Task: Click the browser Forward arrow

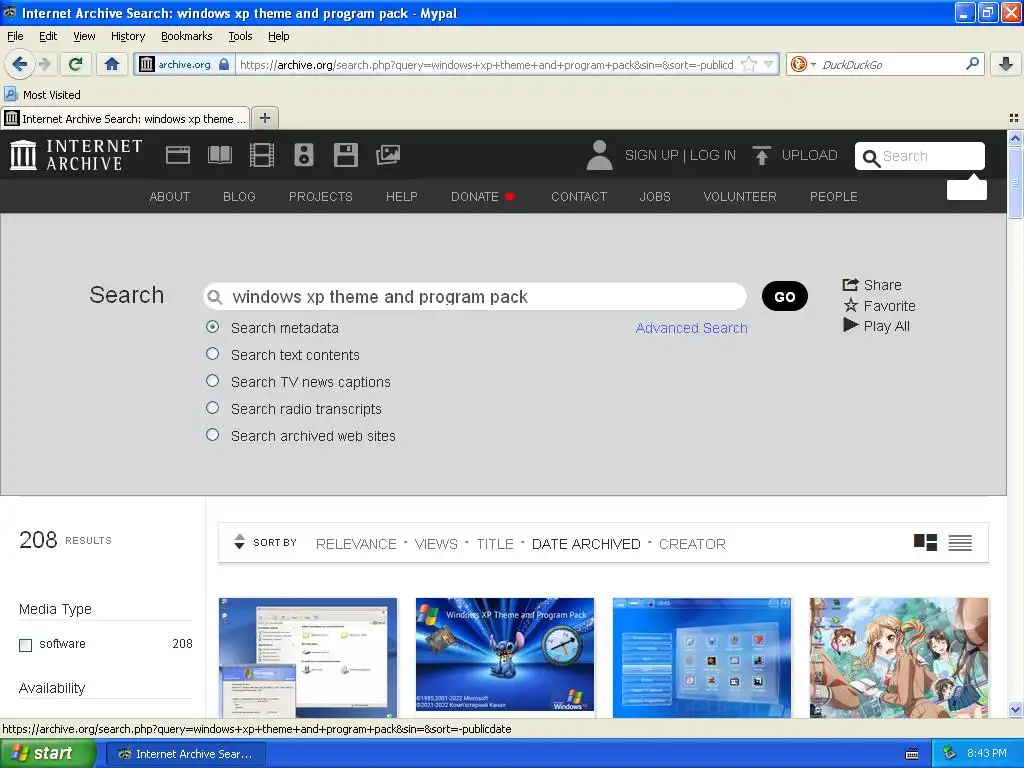Action: [x=44, y=64]
